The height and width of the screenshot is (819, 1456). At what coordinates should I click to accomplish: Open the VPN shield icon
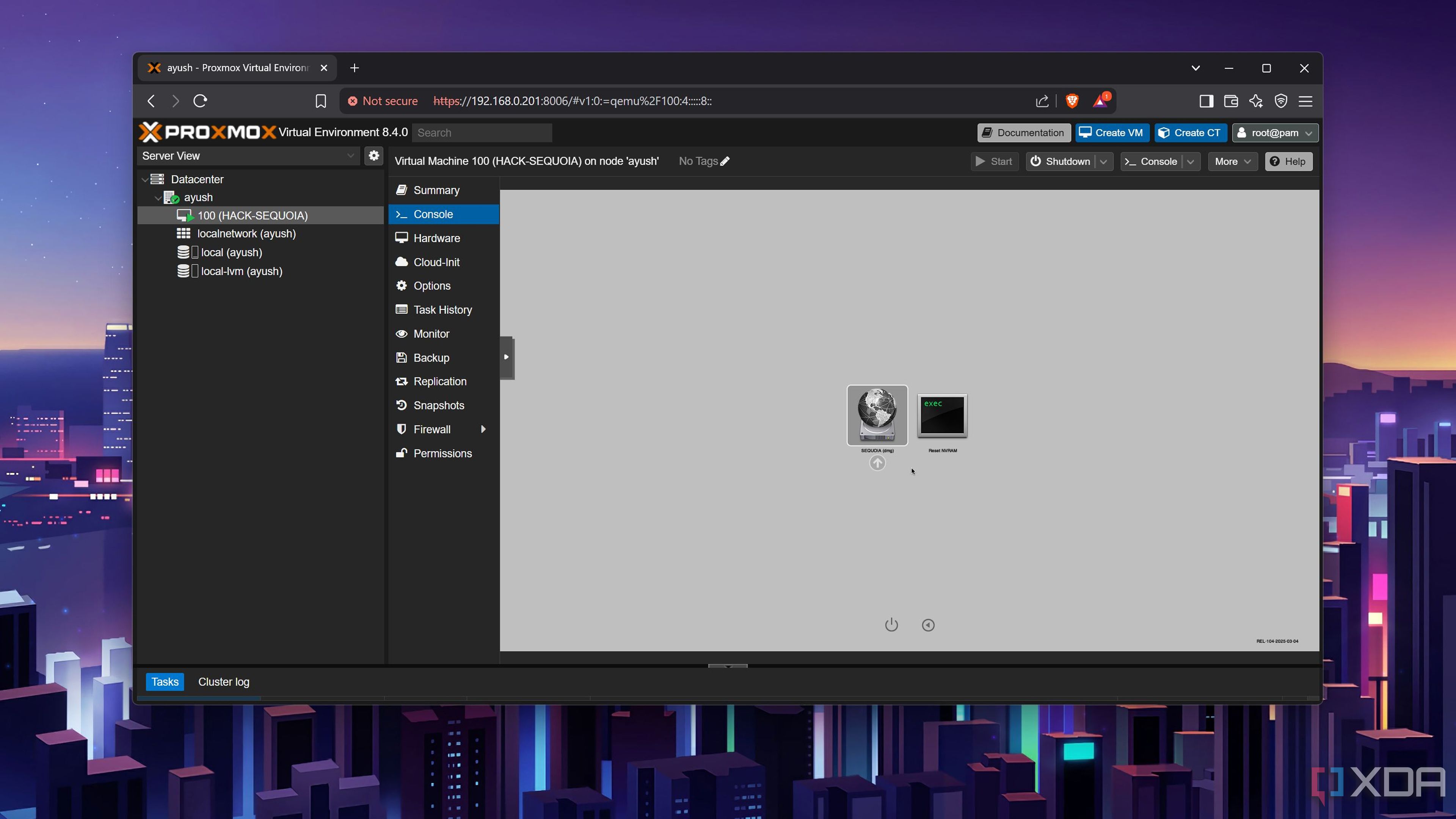coord(1280,101)
